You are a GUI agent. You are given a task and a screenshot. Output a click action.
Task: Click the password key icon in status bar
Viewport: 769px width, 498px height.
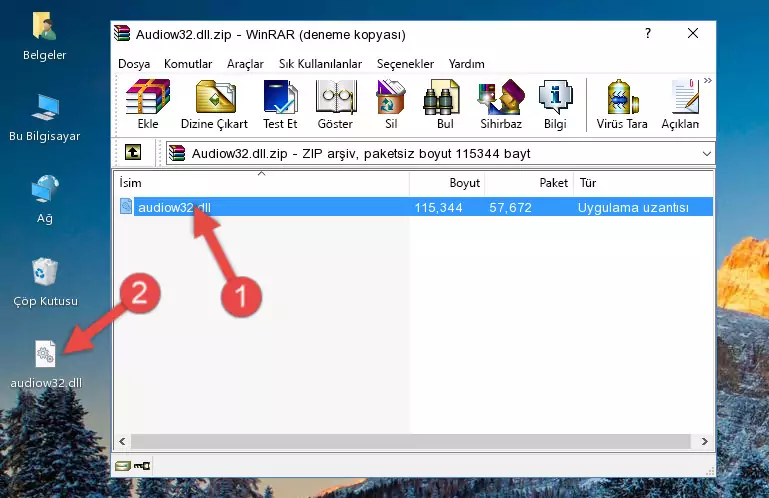pyautogui.click(x=142, y=466)
